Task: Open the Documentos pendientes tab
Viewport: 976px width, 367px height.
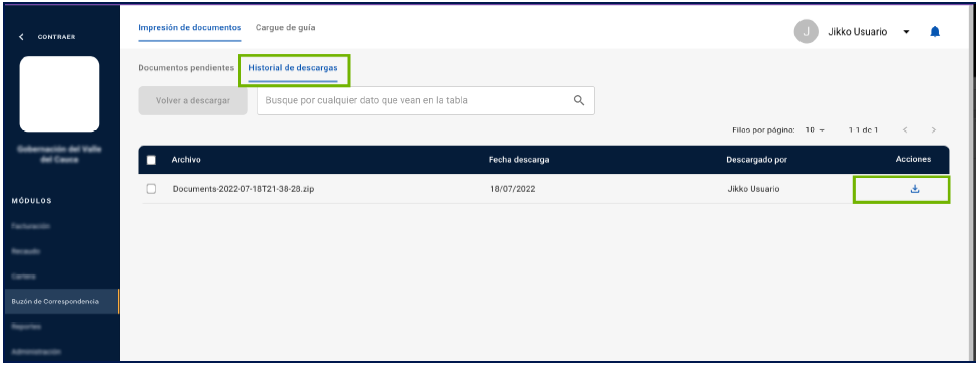Action: point(186,68)
